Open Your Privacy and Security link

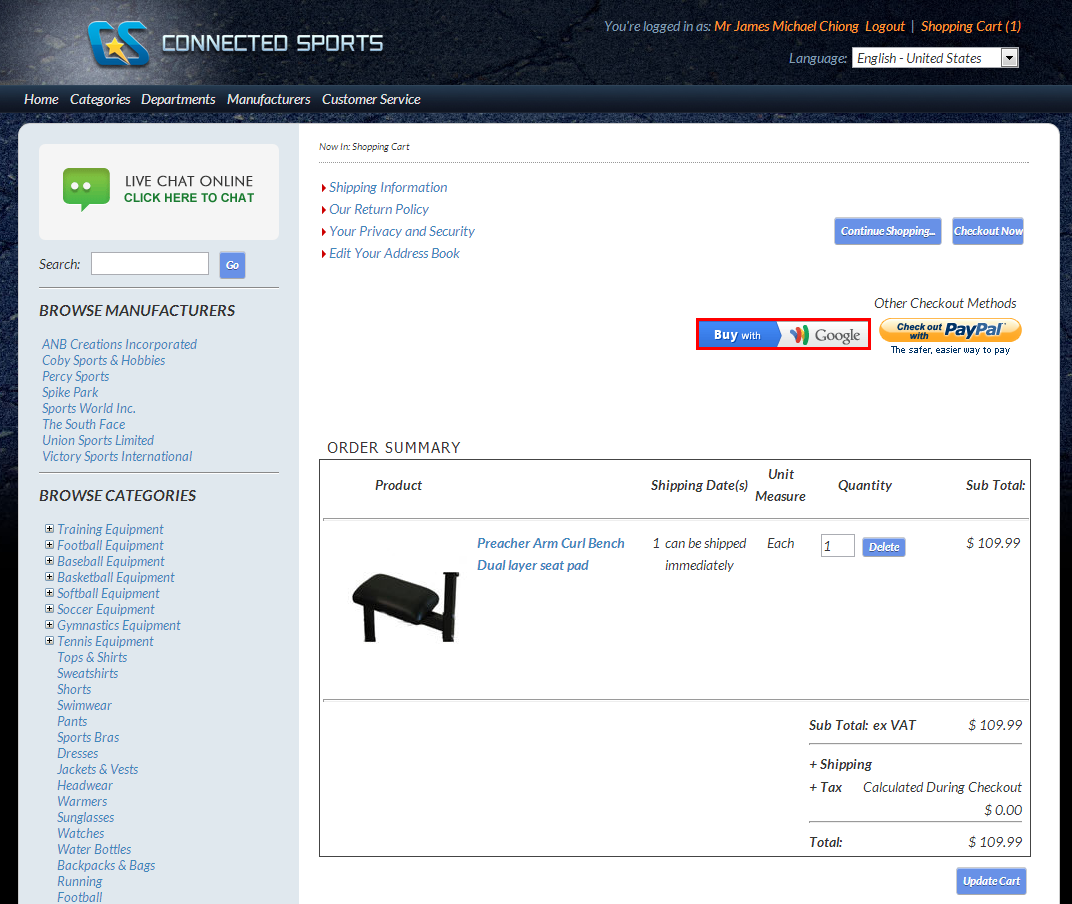(401, 231)
